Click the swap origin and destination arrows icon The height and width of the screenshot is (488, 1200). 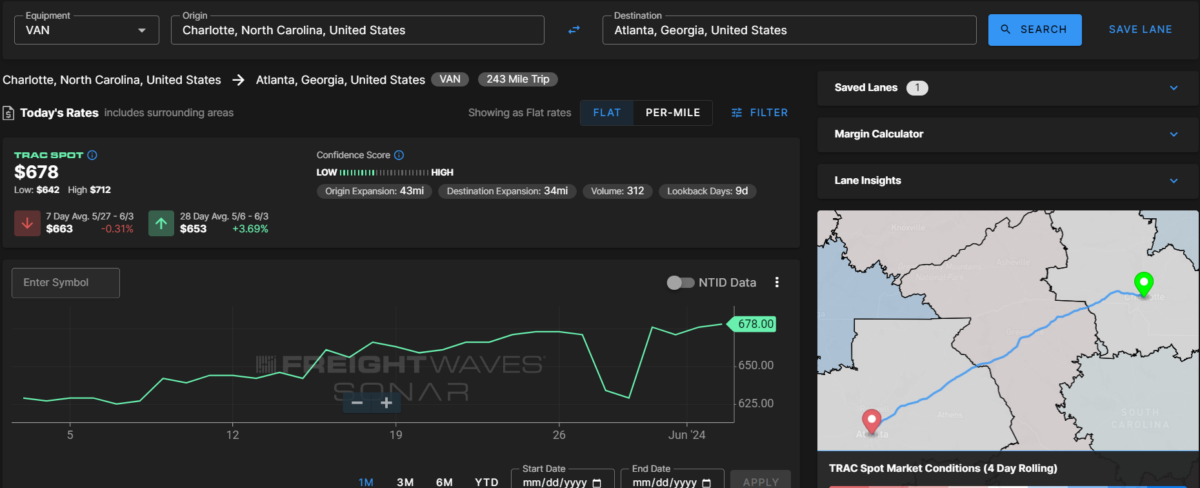coord(574,30)
